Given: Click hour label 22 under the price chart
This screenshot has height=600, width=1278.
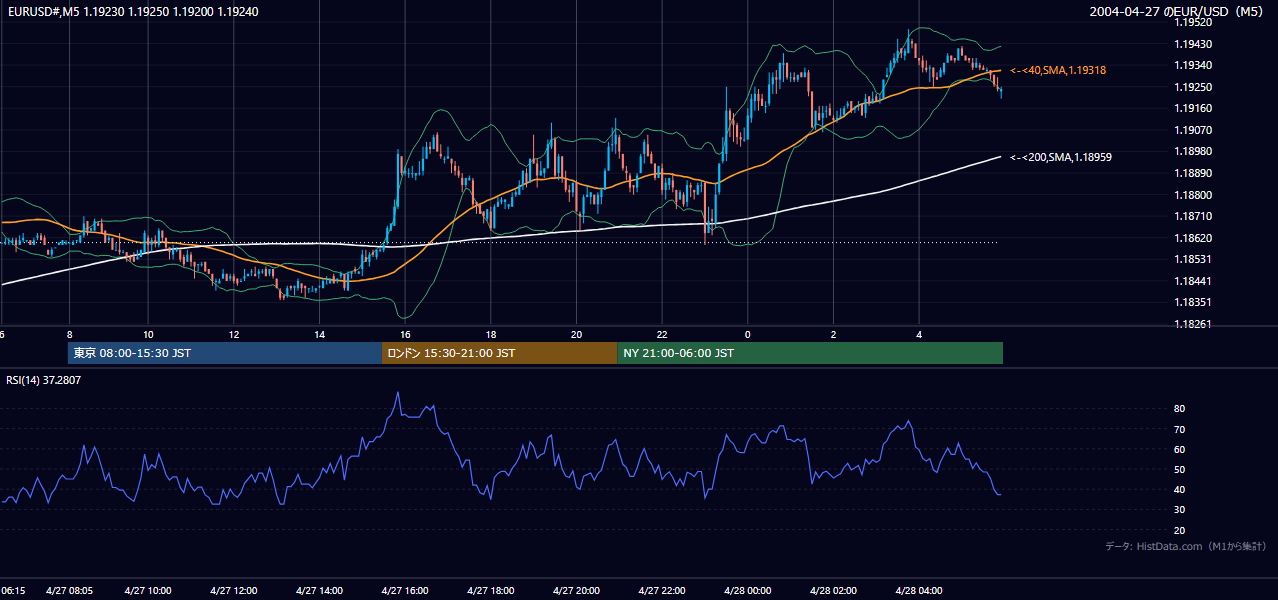Looking at the screenshot, I should point(662,334).
